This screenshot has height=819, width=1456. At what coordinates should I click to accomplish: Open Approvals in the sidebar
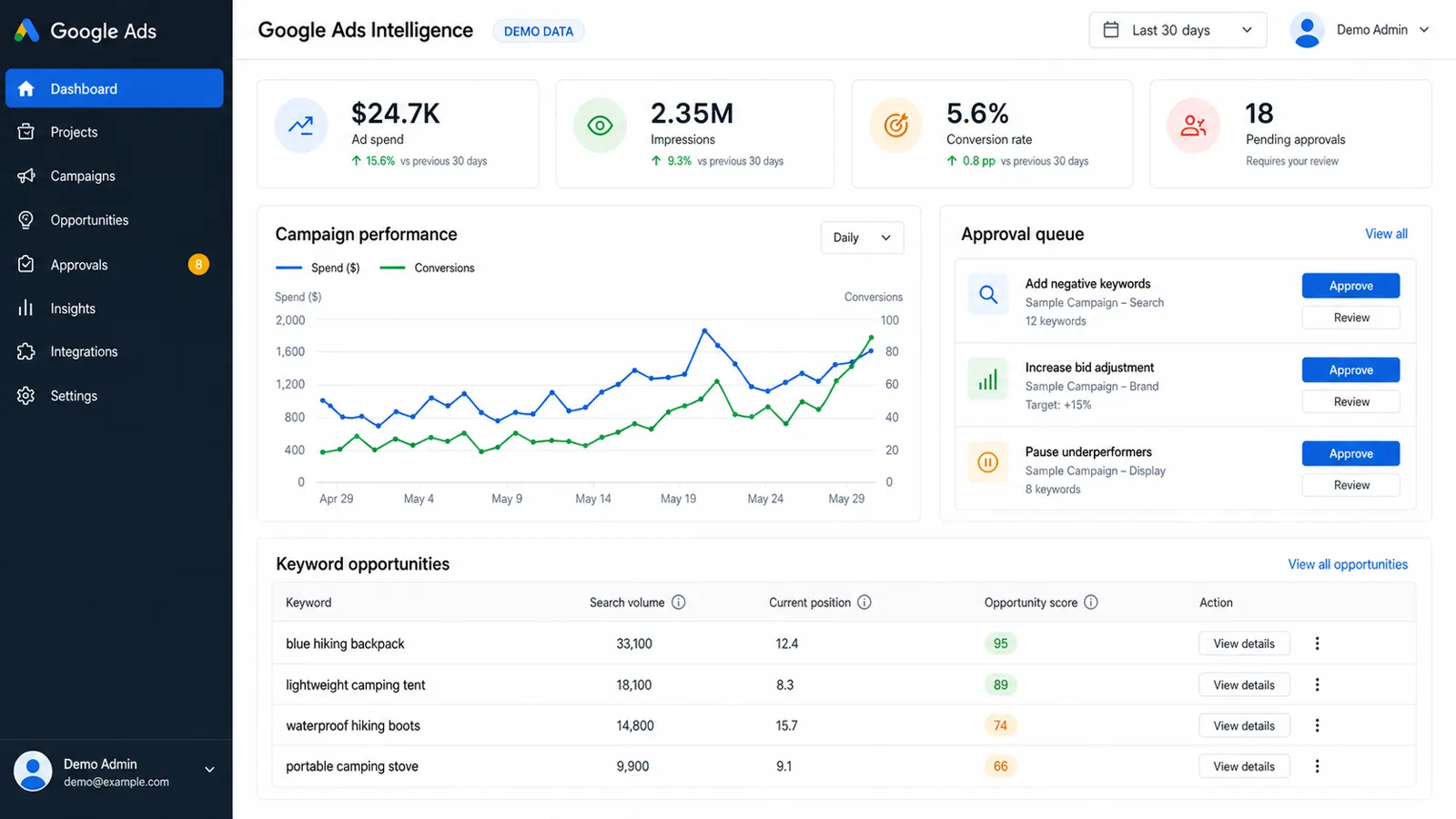(x=115, y=264)
